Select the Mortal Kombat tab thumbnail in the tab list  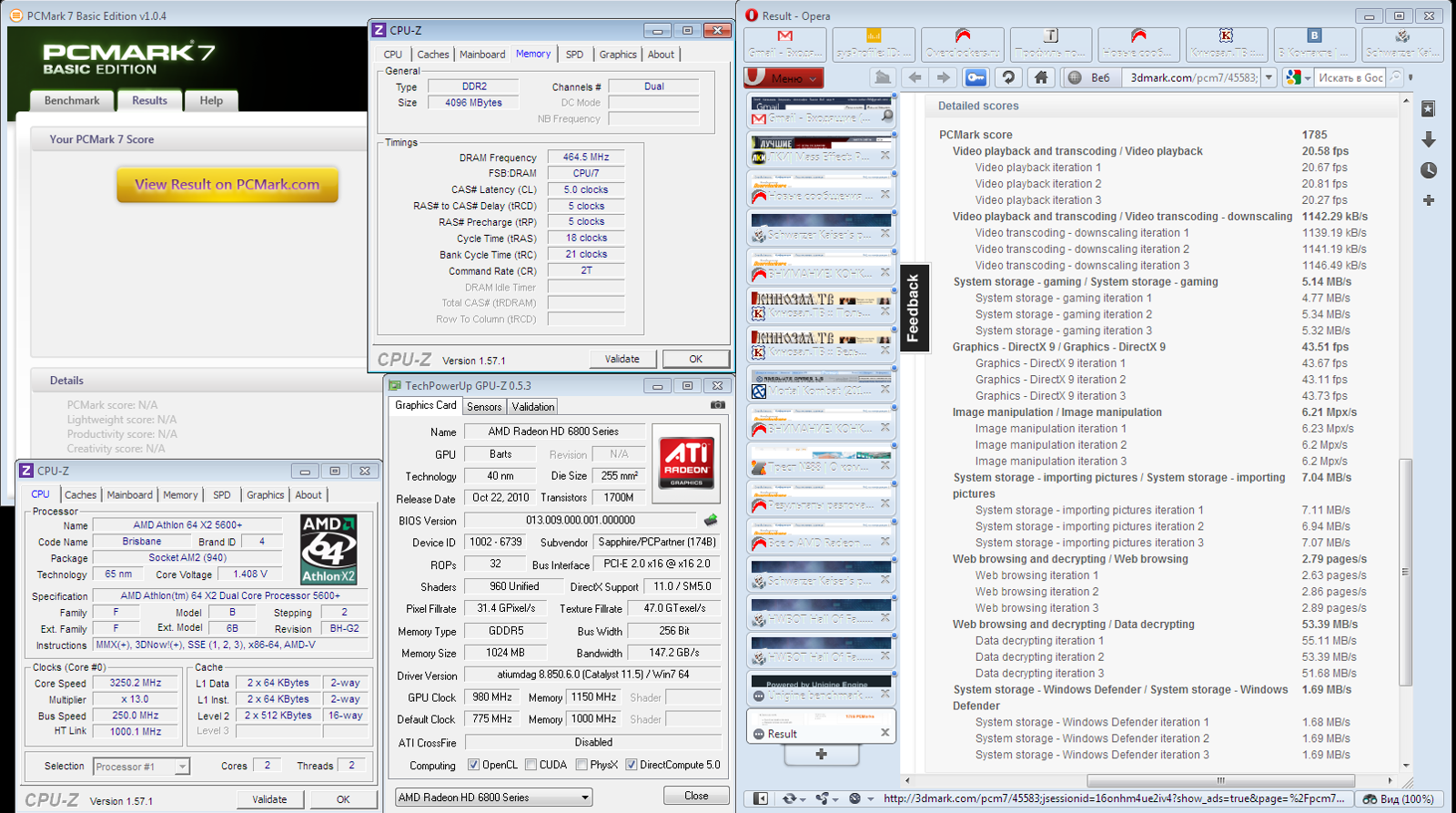click(821, 384)
